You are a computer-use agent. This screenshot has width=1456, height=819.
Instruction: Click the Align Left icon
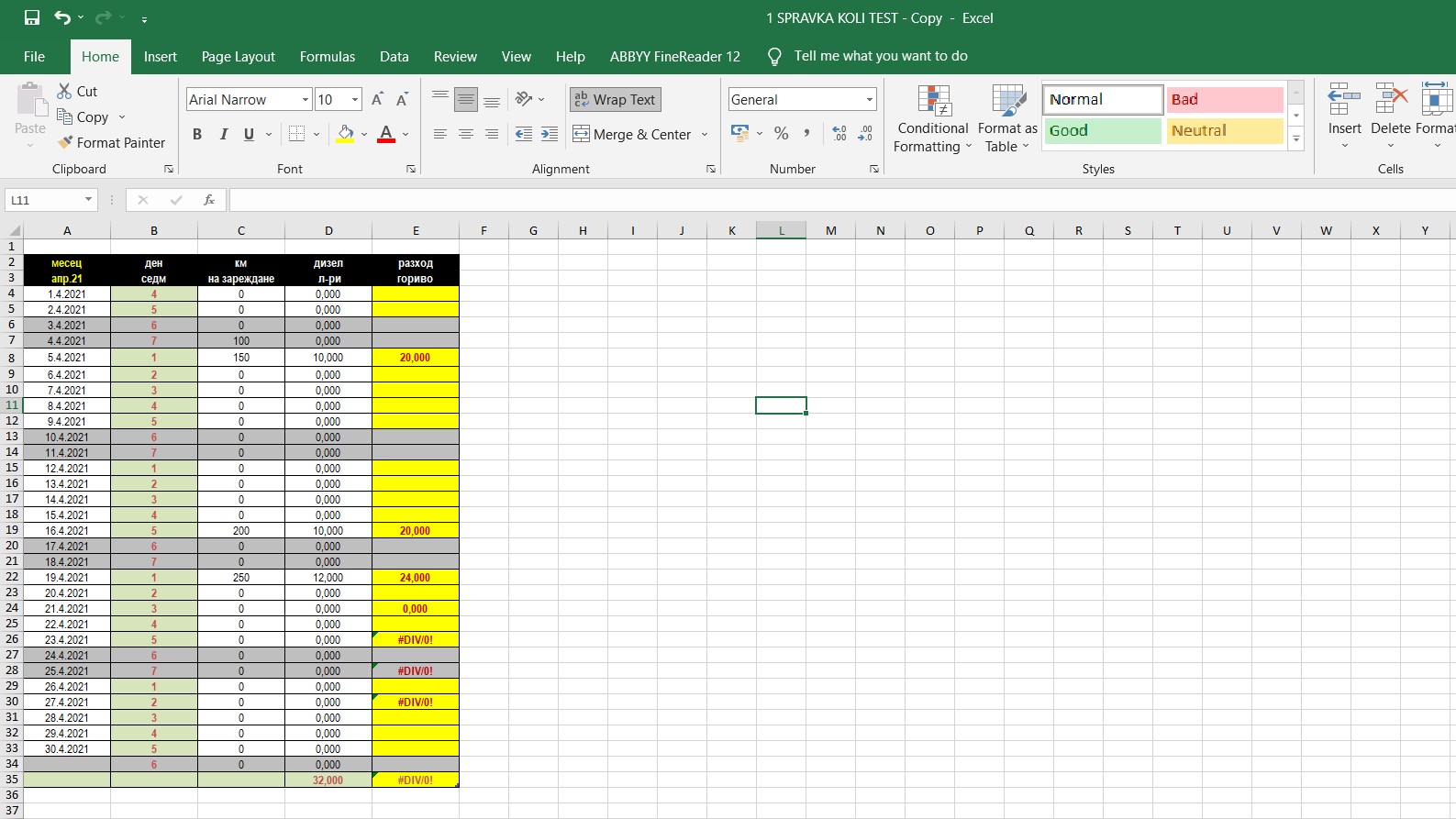coord(440,134)
